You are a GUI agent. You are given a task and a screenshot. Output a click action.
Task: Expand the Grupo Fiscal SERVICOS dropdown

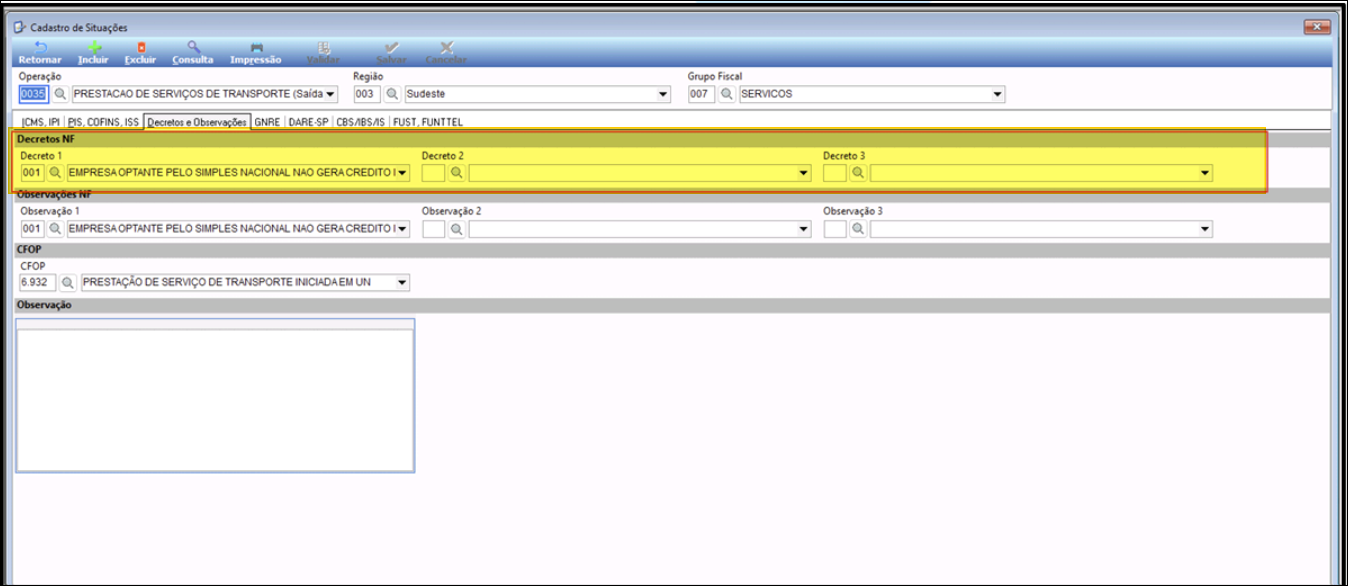997,94
